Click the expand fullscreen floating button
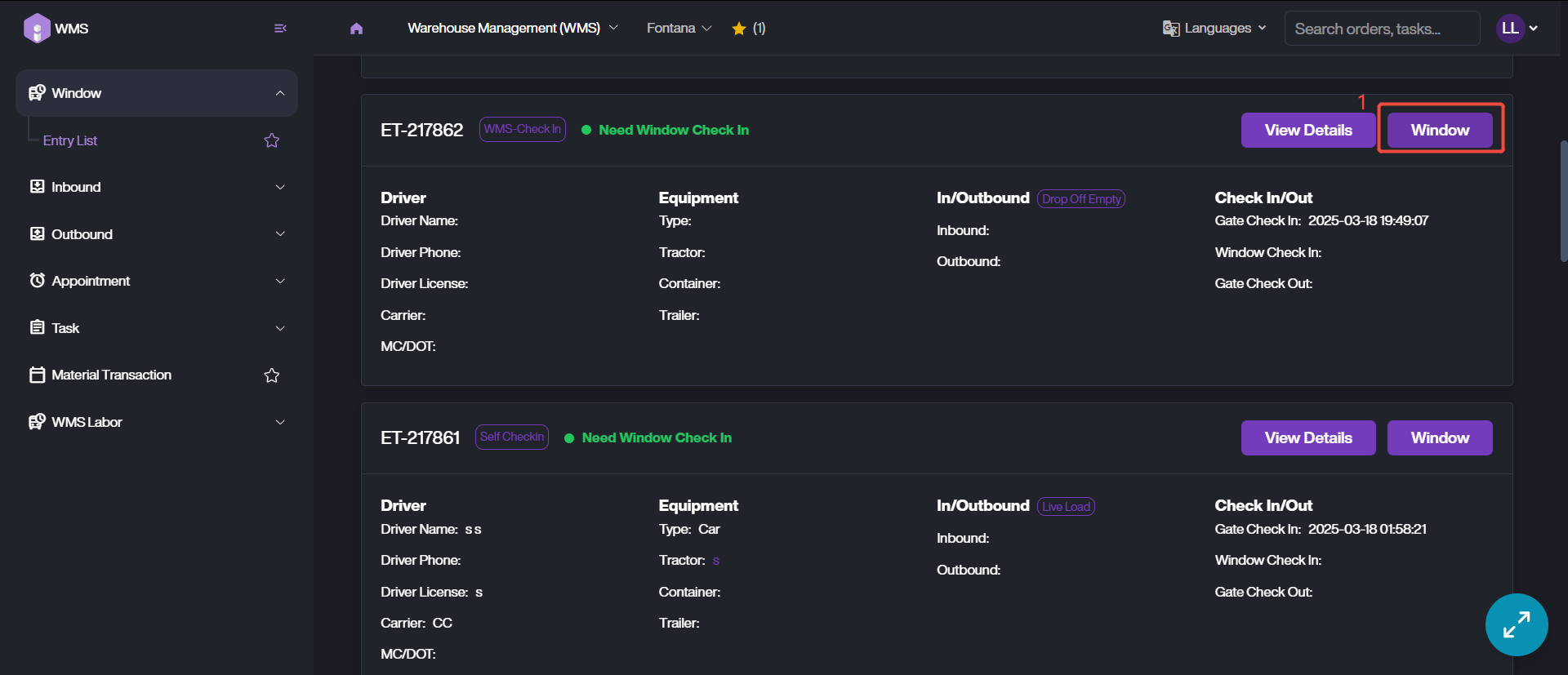 pyautogui.click(x=1516, y=624)
